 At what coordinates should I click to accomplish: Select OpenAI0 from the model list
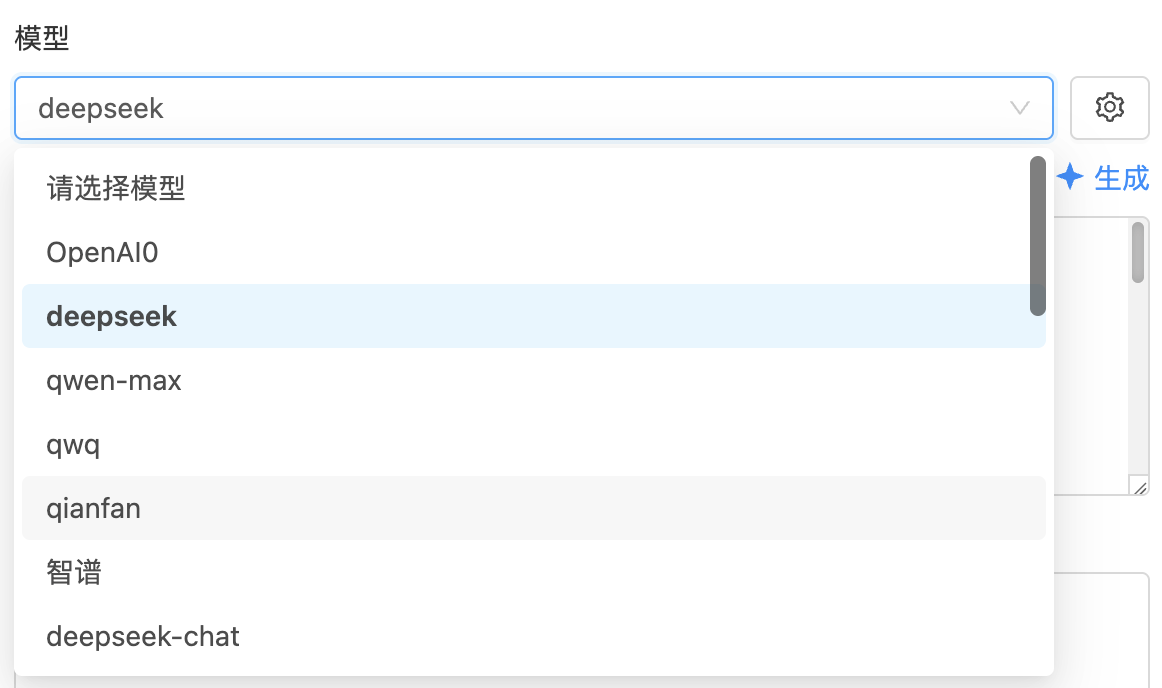[103, 252]
